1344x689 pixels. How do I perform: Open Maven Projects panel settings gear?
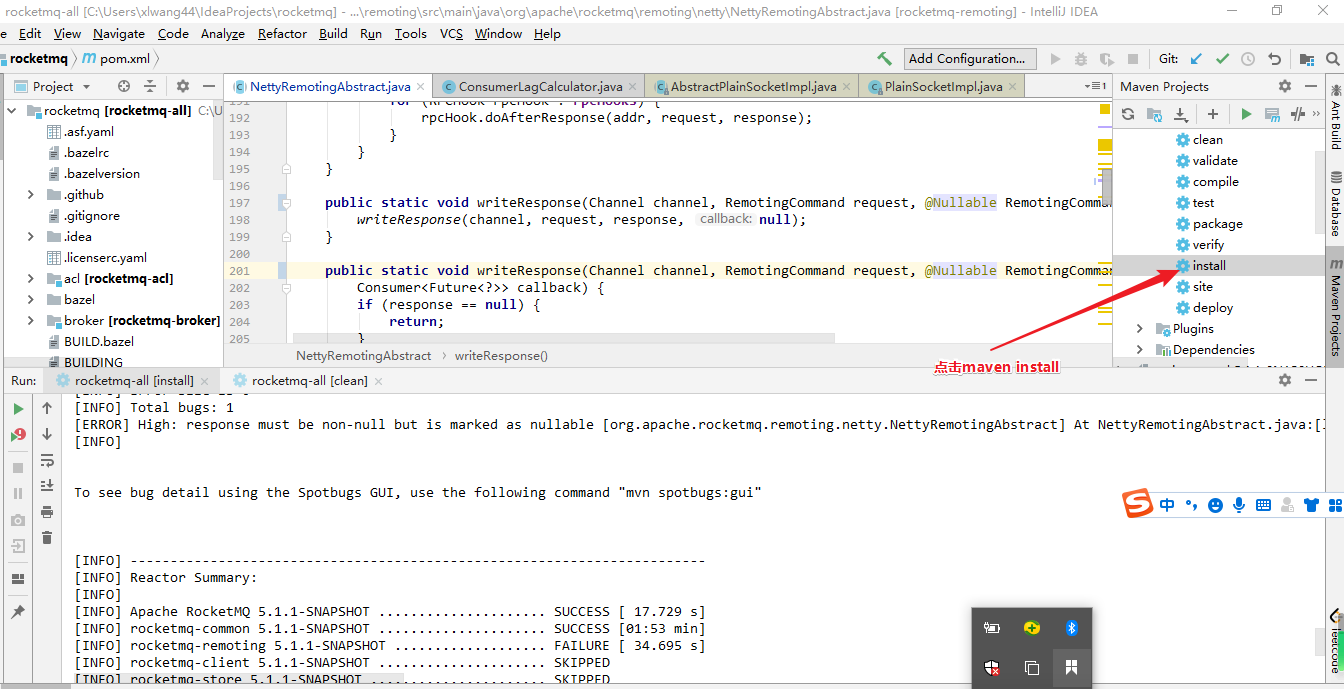coord(1285,87)
